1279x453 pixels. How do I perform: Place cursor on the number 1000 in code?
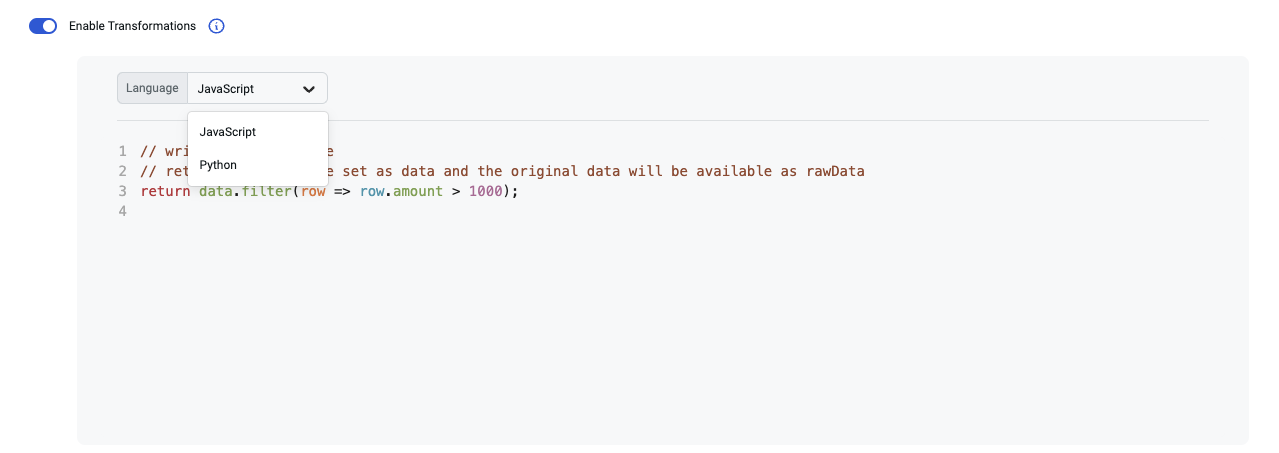(485, 191)
